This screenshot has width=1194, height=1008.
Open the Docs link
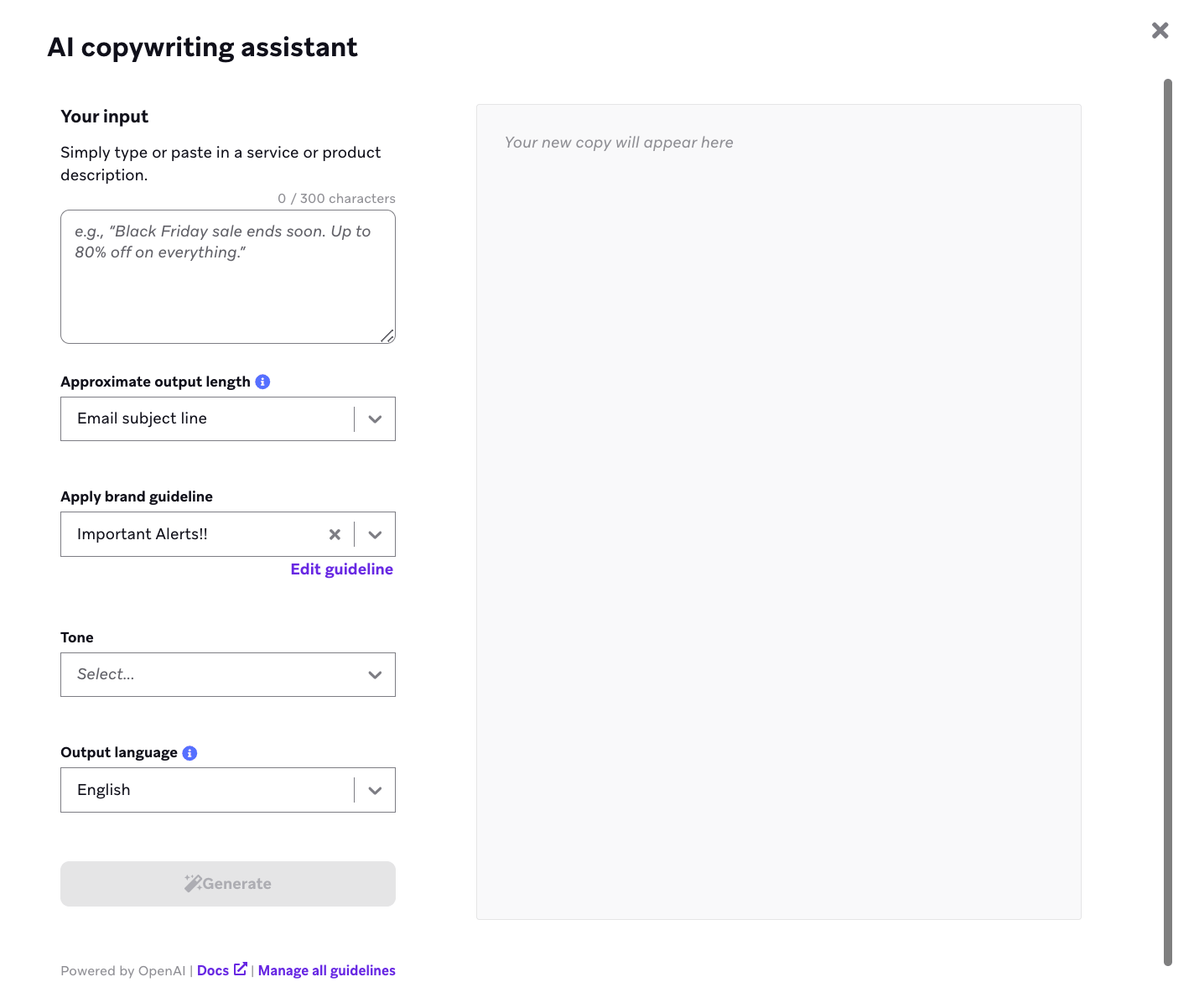pyautogui.click(x=213, y=970)
